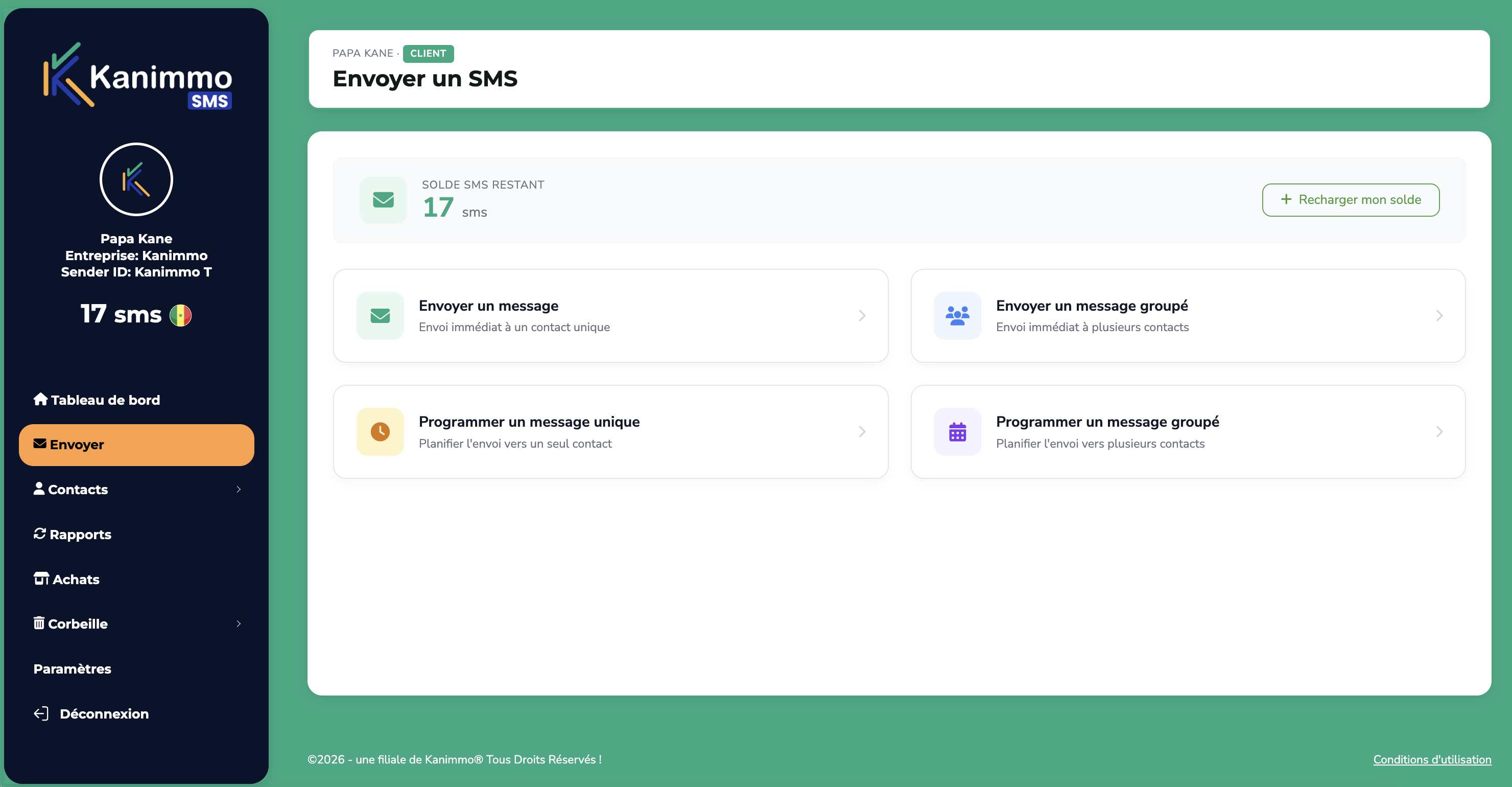Open the Envoyer un message card title
Screen dimensions: 1512x787
pyautogui.click(x=488, y=306)
